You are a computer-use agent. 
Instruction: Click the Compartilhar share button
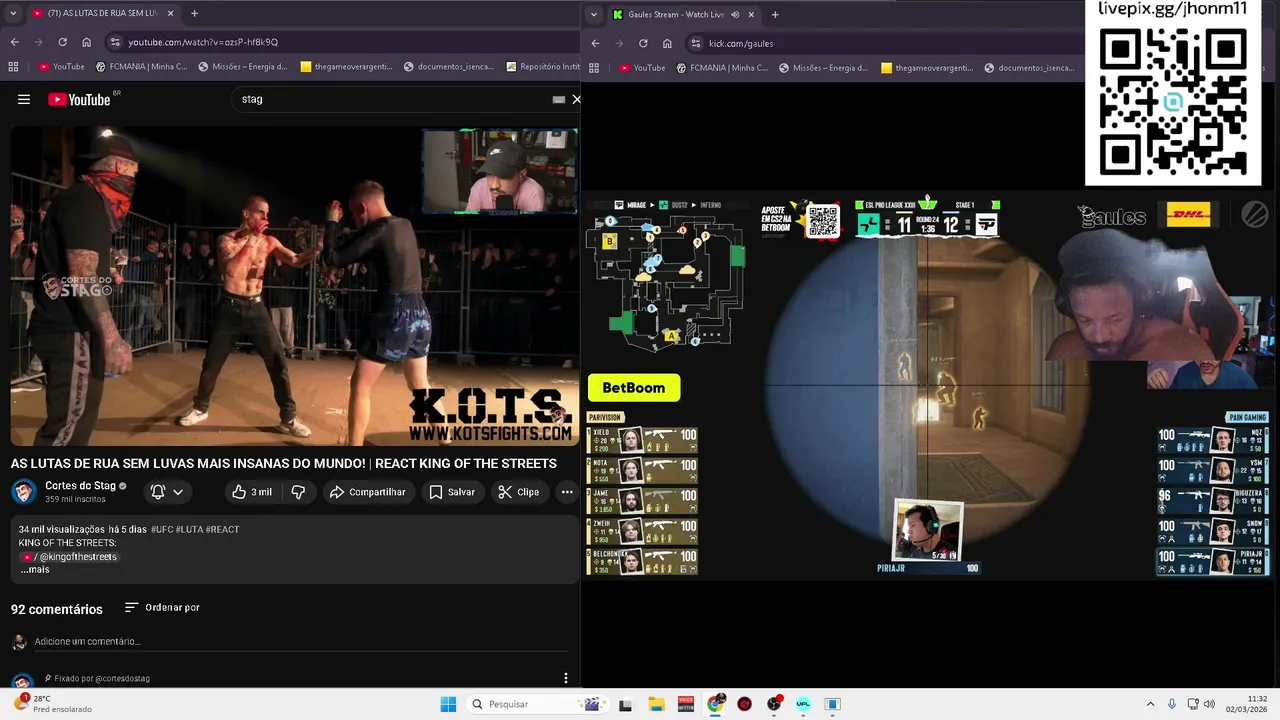click(x=367, y=492)
